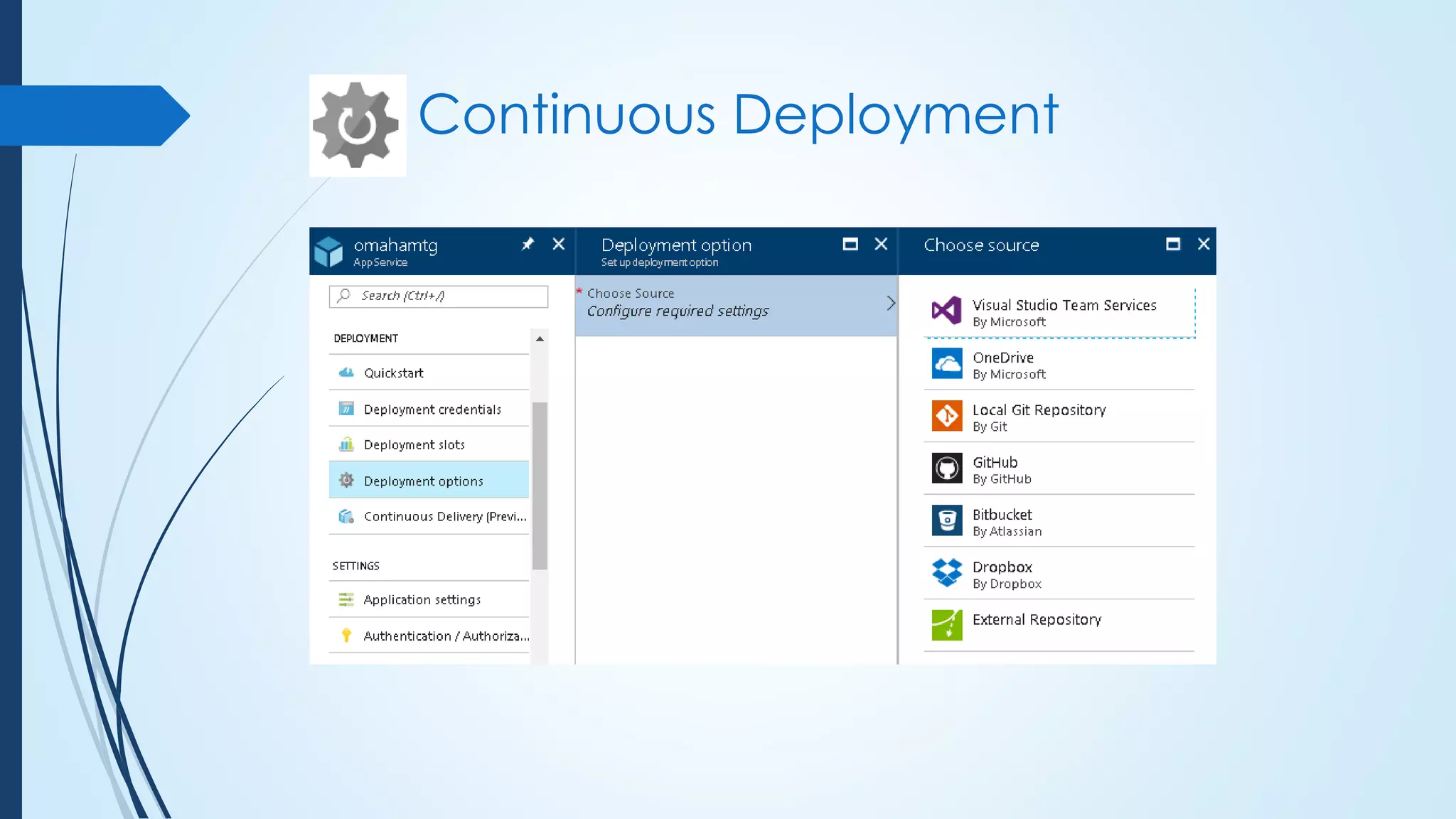
Task: Click Choose Source configure required settings row
Action: coord(736,304)
